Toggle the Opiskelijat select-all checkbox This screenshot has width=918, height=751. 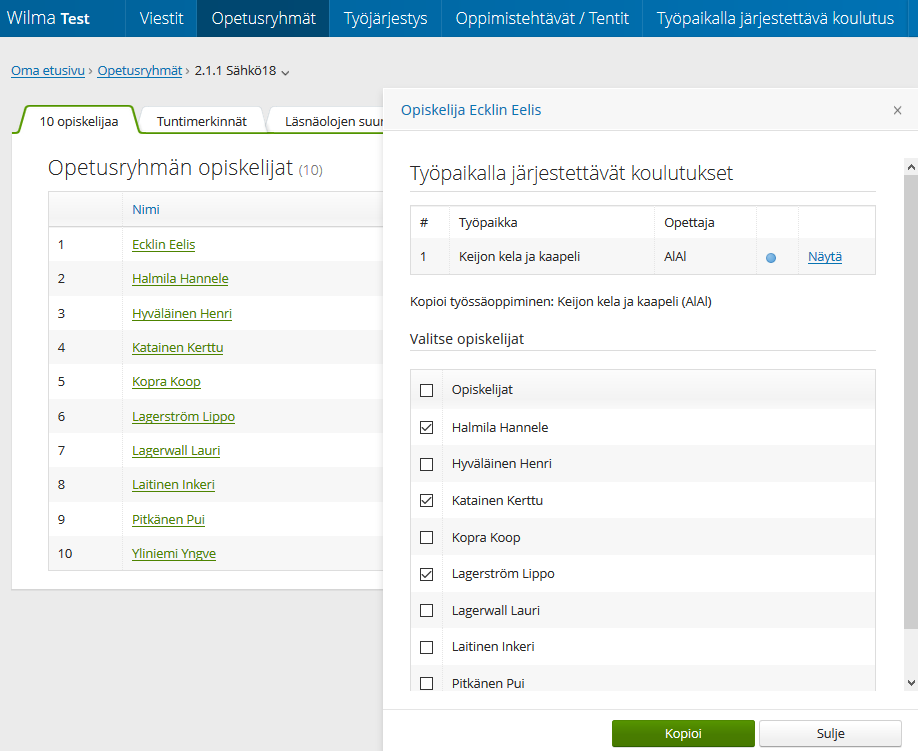[427, 390]
